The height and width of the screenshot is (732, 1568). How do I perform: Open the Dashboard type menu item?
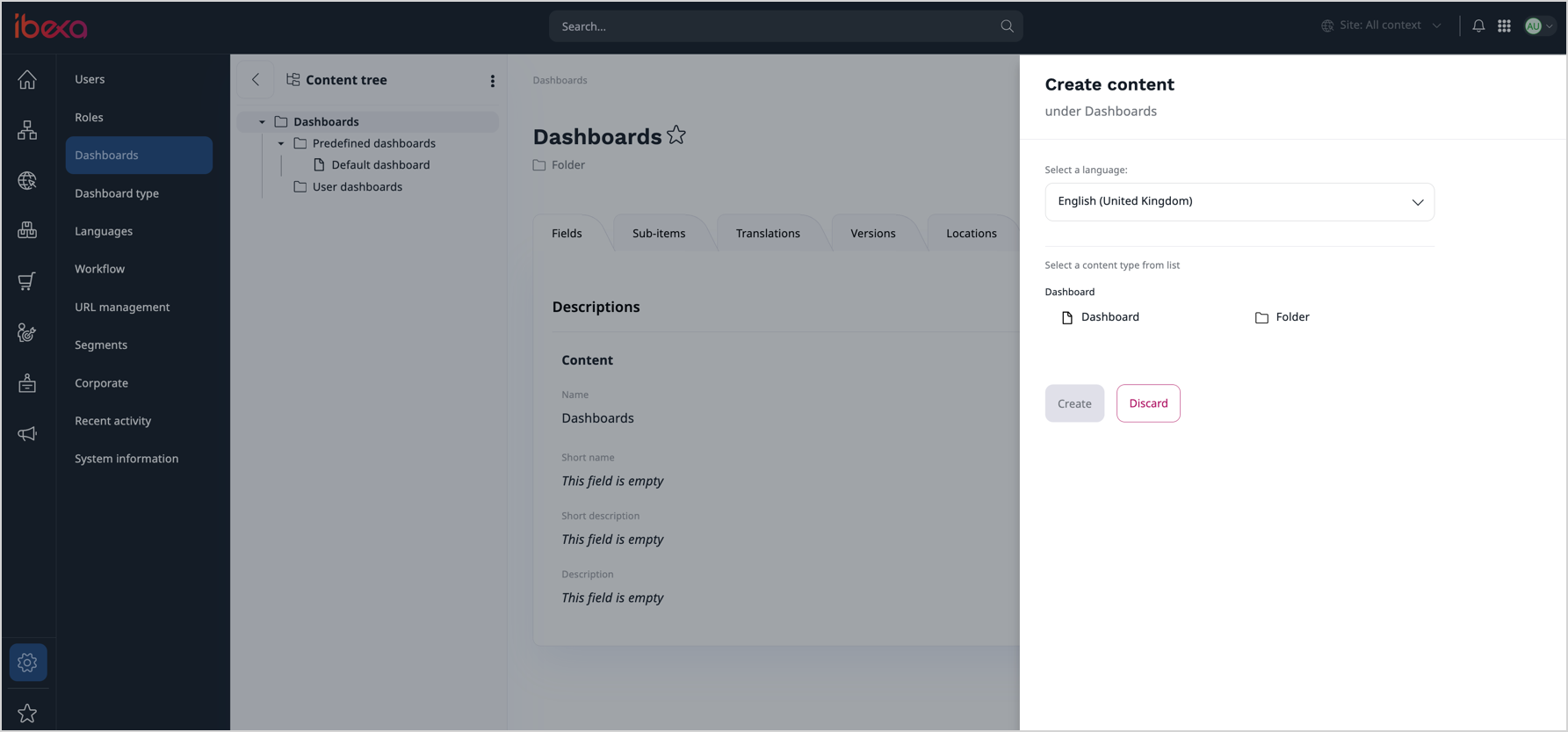click(x=117, y=193)
